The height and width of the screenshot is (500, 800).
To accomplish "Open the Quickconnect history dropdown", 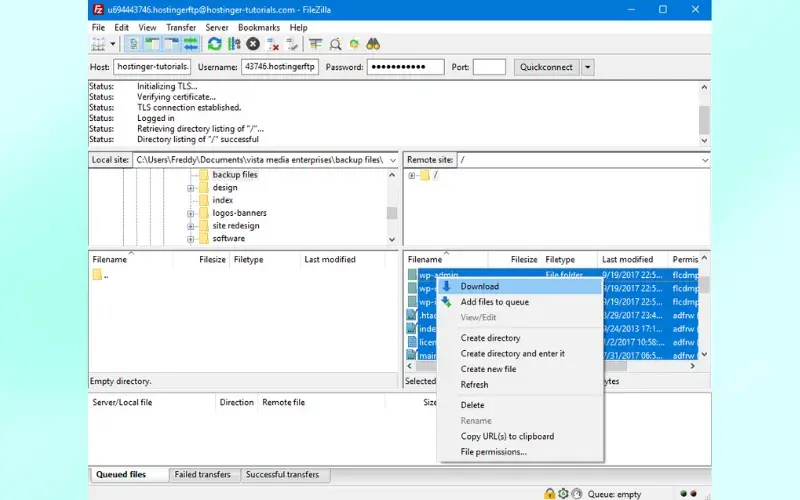I will click(x=588, y=67).
